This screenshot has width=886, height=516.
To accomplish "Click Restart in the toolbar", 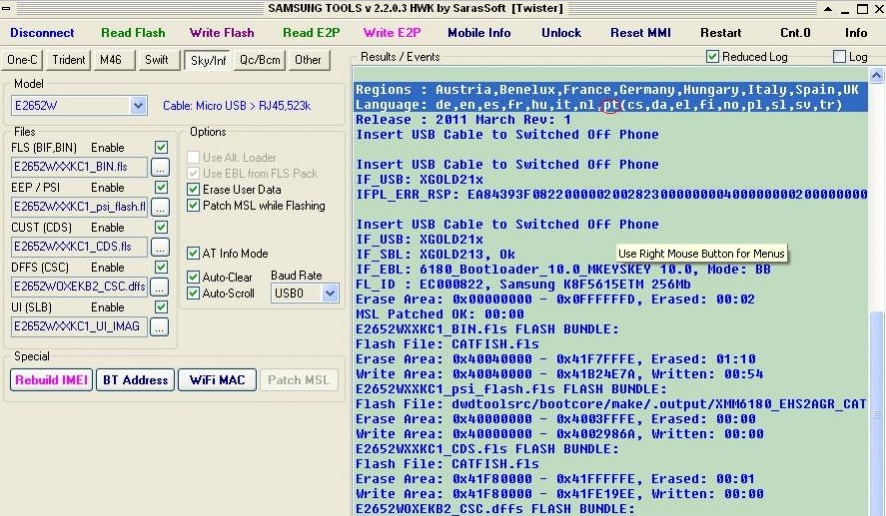I will [x=720, y=33].
